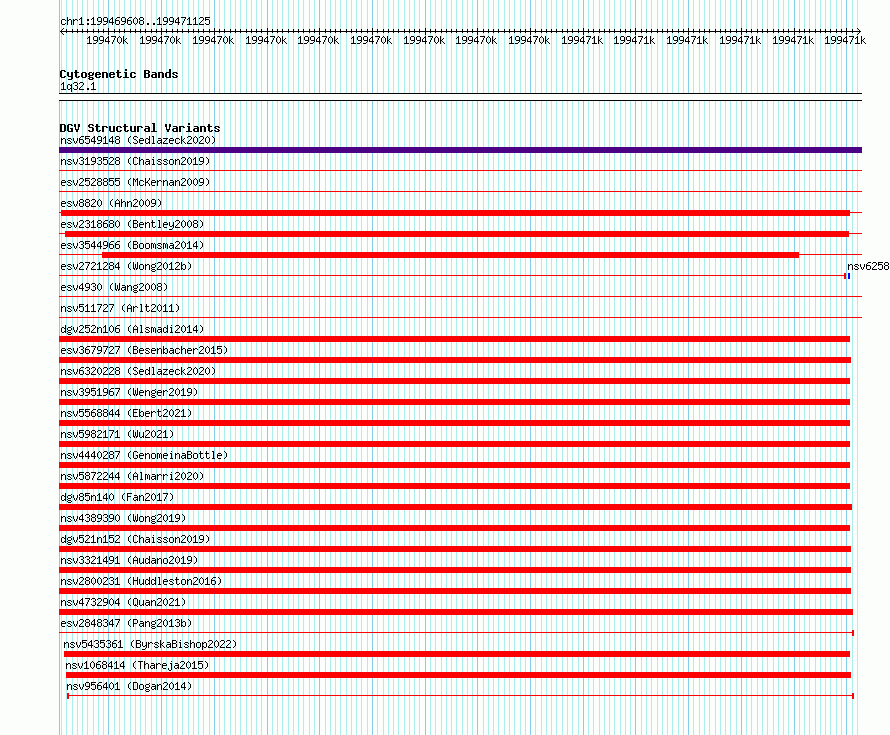Click the esv2528855 (McKernan2009) label
The image size is (890, 735).
coord(135,182)
